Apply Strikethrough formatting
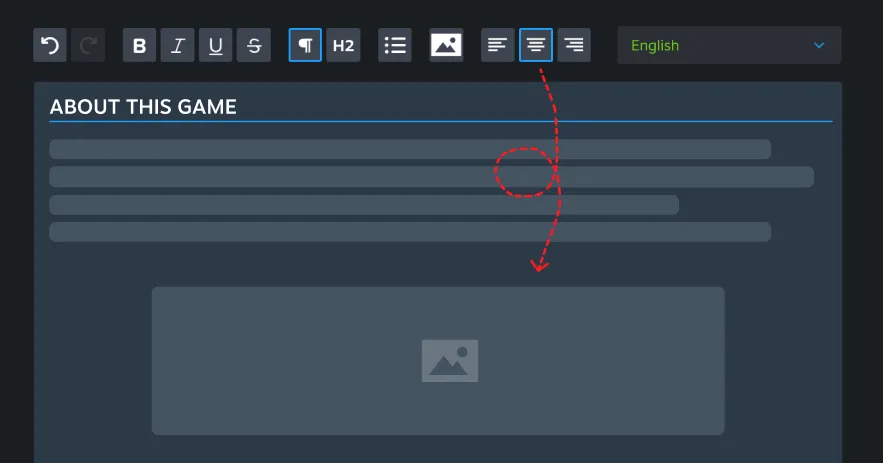The image size is (883, 463). click(x=254, y=45)
